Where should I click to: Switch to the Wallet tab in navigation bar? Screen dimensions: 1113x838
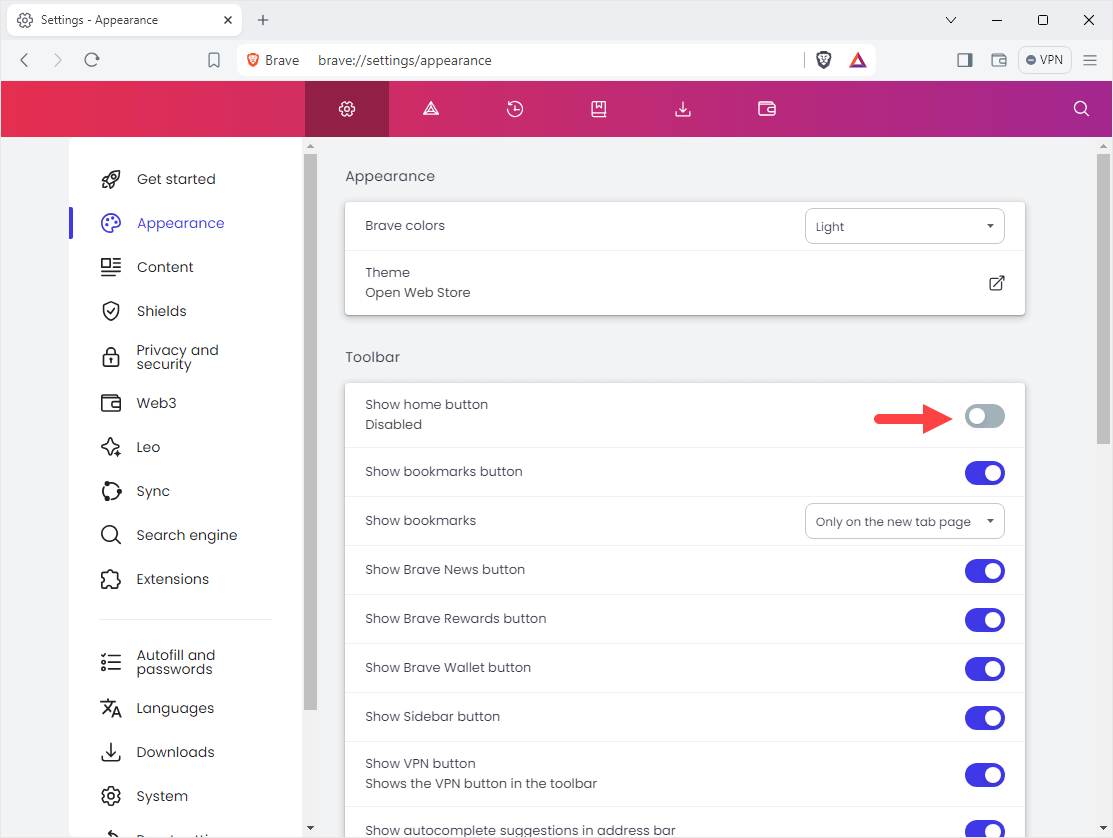[x=767, y=109]
